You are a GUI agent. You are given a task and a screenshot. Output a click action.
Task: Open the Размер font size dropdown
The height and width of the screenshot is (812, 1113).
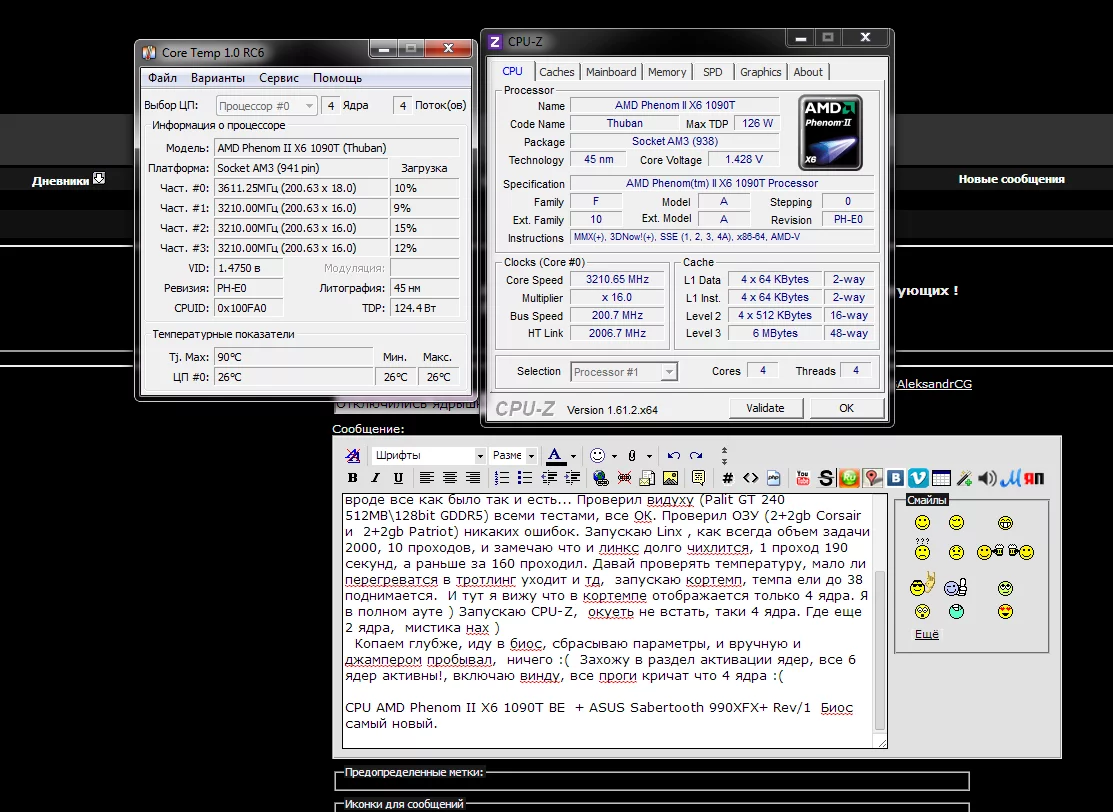click(x=514, y=455)
